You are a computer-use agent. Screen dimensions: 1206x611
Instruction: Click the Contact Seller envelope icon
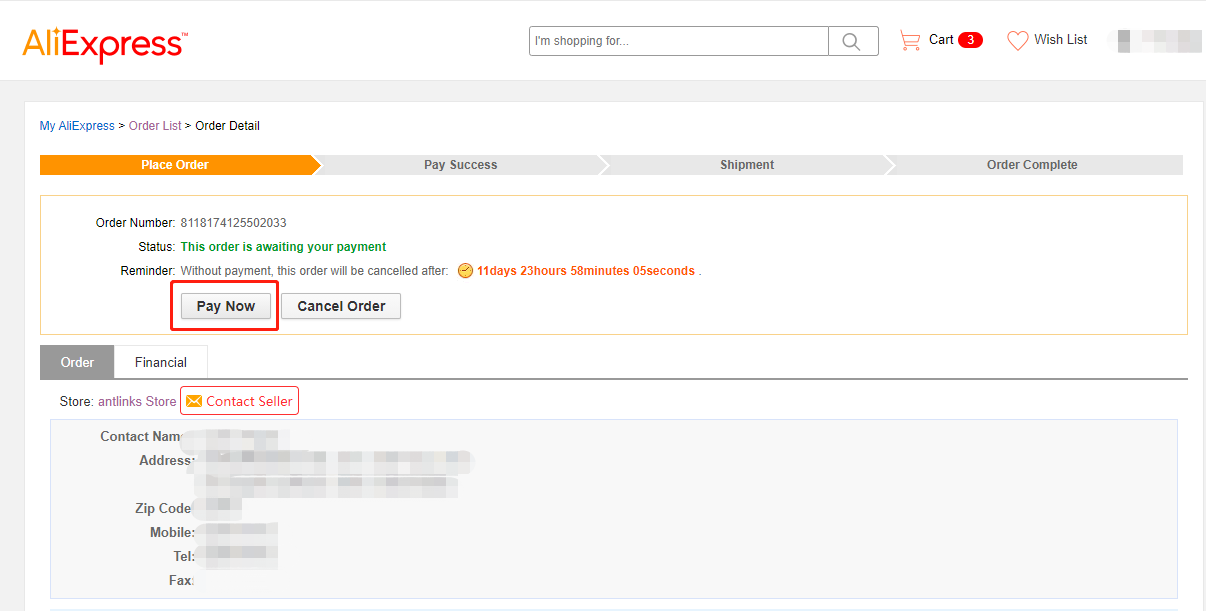pyautogui.click(x=194, y=401)
